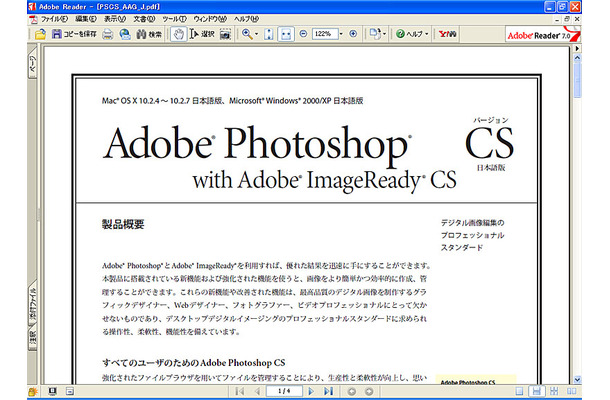Print the document with the printer icon
The height and width of the screenshot is (400, 610).
108,34
